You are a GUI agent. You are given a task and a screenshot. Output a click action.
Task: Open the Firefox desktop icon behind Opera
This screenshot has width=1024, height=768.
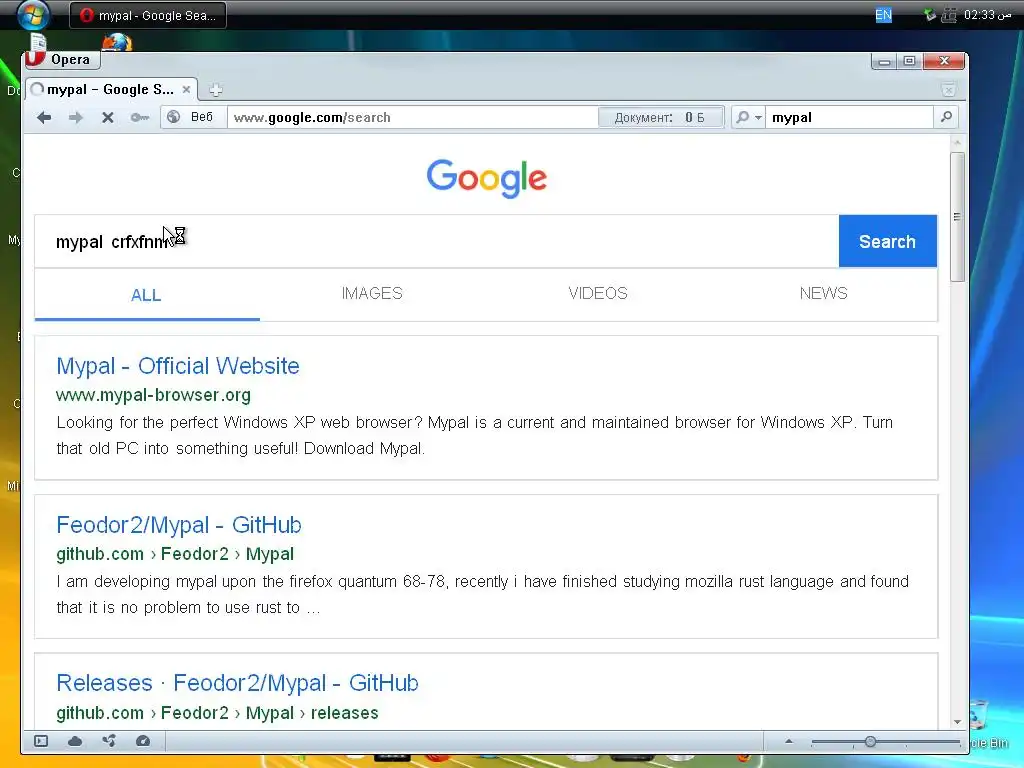click(x=116, y=43)
